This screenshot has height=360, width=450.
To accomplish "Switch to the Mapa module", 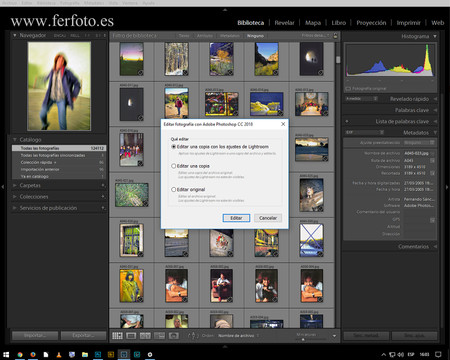I will point(313,23).
